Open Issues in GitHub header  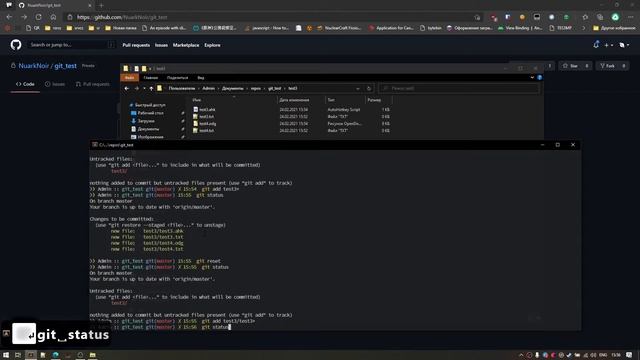[161, 45]
